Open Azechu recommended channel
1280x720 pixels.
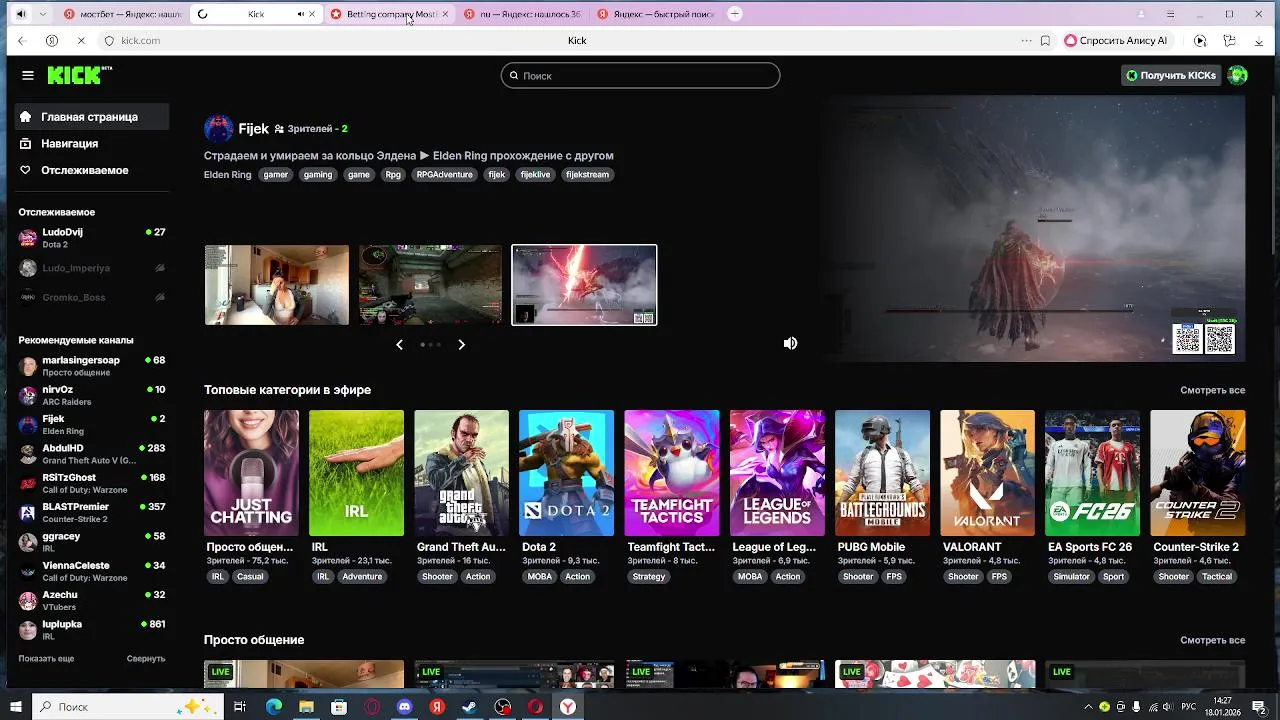[92, 600]
